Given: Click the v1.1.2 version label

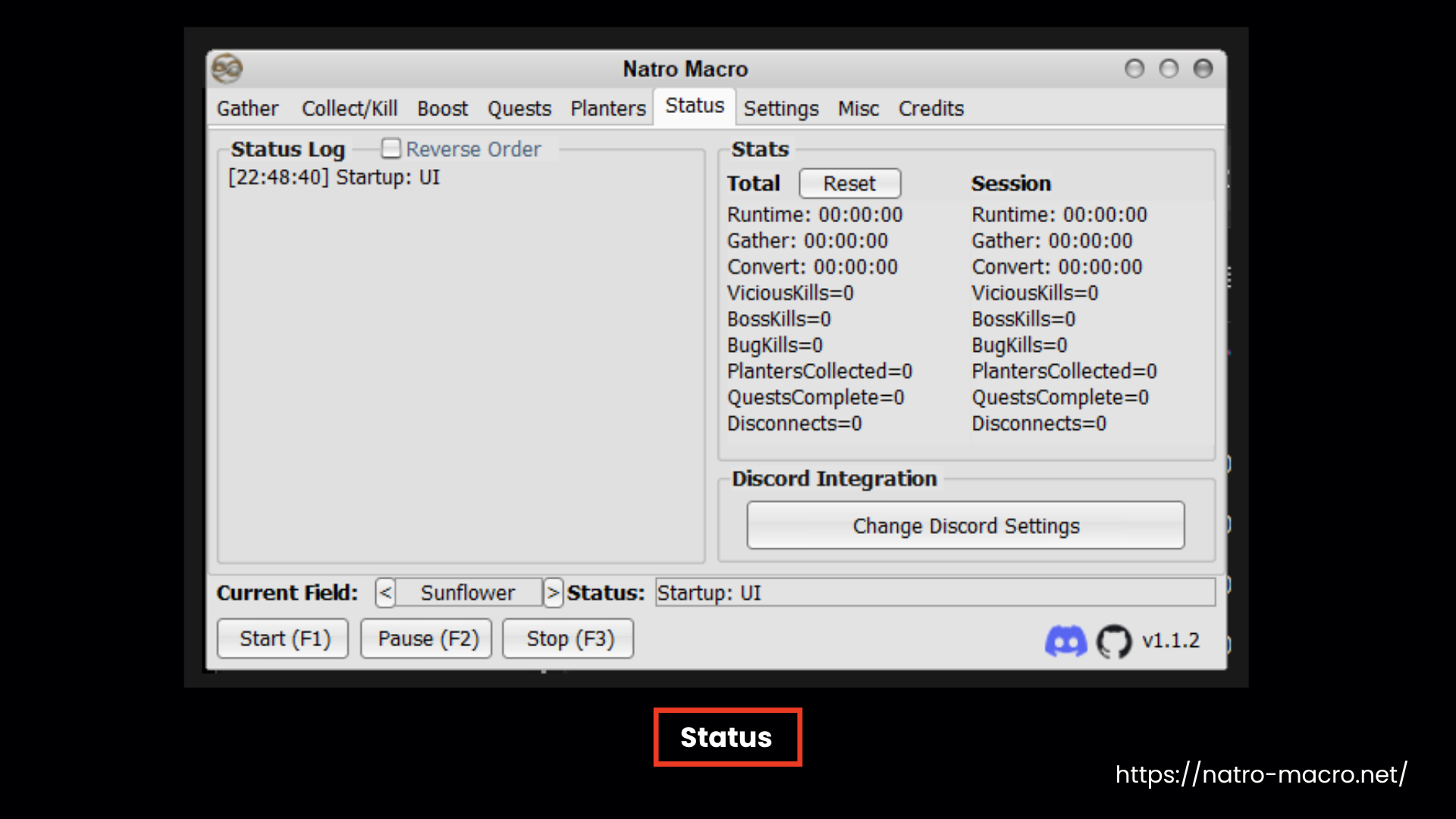Looking at the screenshot, I should [1171, 641].
